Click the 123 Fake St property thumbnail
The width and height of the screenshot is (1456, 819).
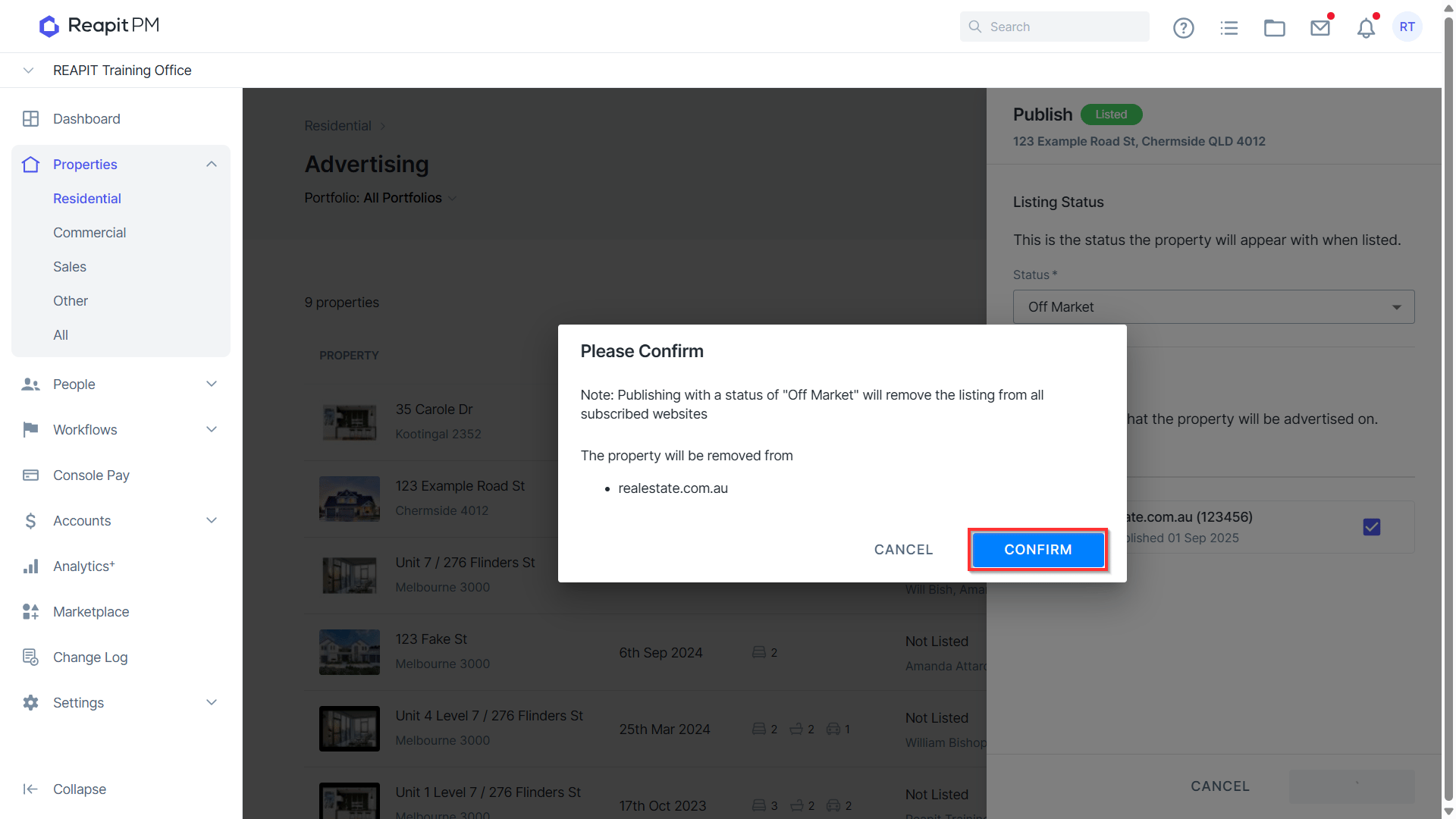click(349, 652)
